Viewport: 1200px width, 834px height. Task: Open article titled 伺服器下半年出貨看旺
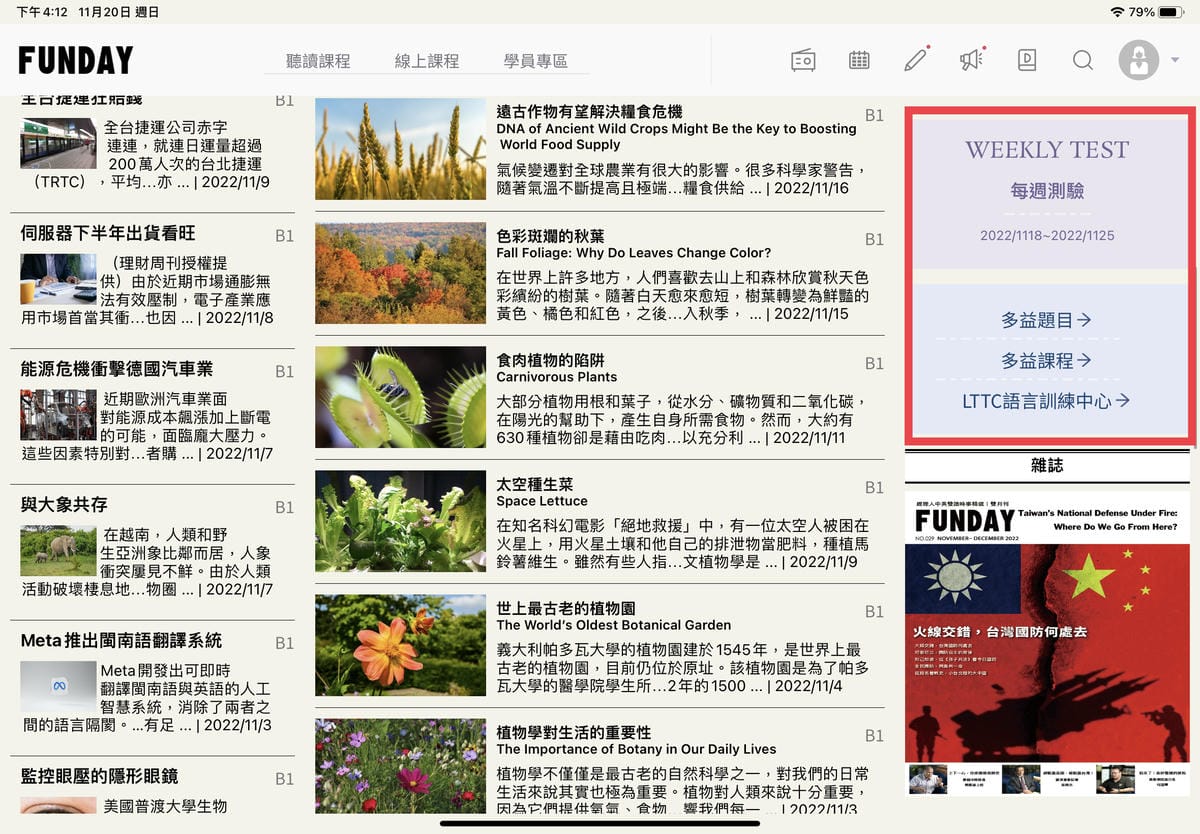[x=108, y=233]
